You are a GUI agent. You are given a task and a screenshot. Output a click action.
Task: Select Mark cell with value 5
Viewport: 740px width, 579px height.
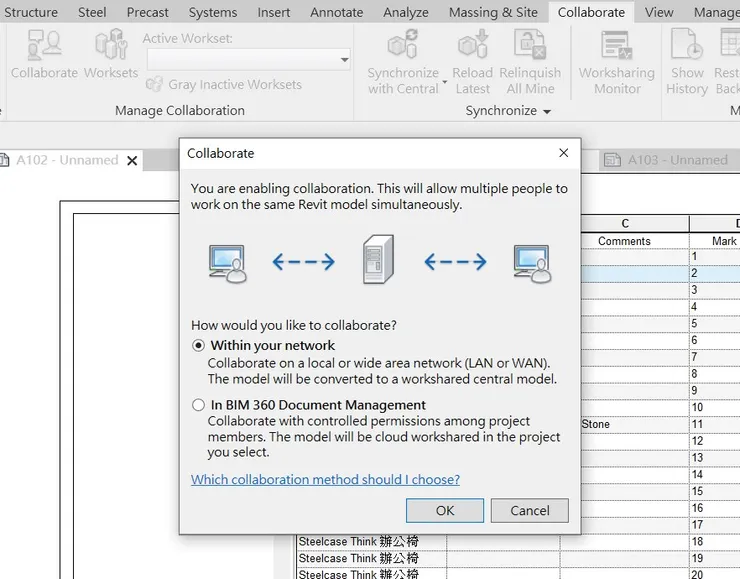(x=715, y=324)
